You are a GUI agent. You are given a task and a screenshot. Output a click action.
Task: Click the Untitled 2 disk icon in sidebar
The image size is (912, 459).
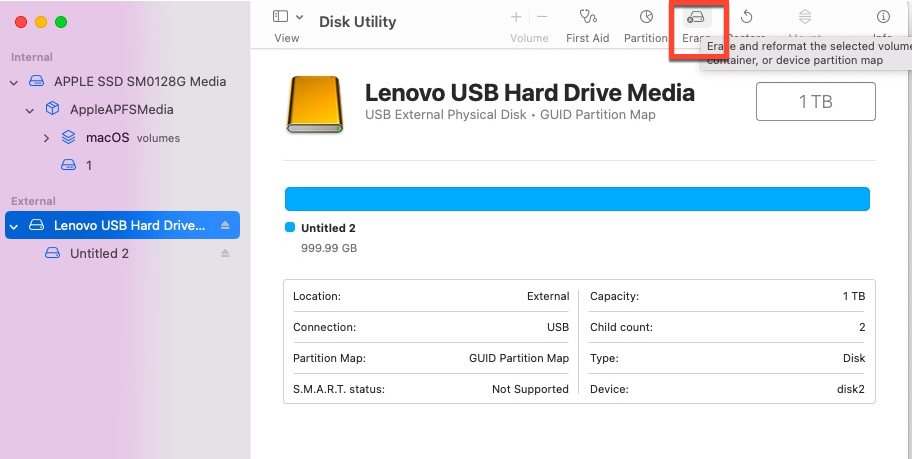[x=52, y=253]
